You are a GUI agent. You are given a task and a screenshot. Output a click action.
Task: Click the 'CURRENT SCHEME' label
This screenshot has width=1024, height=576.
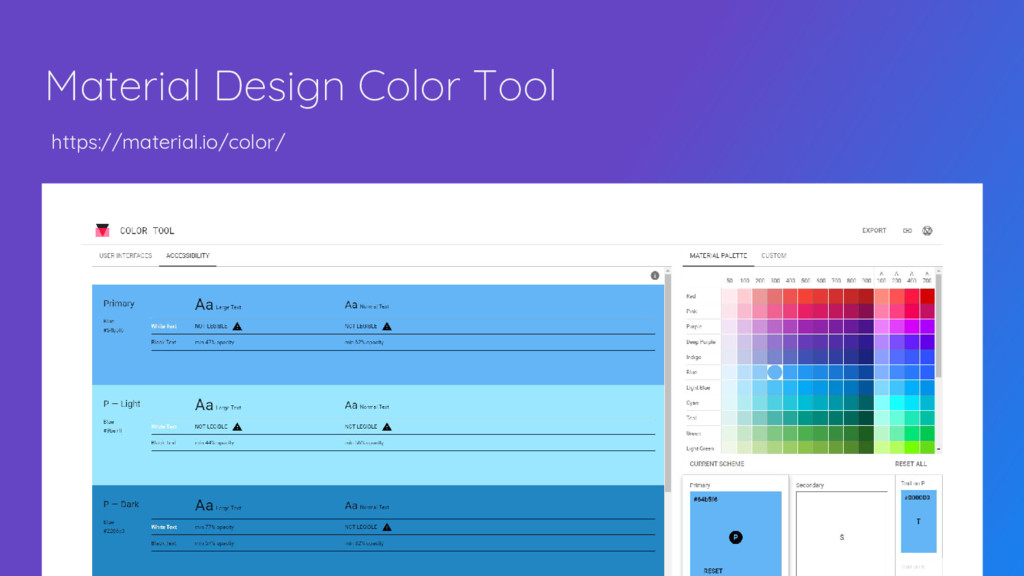[716, 464]
